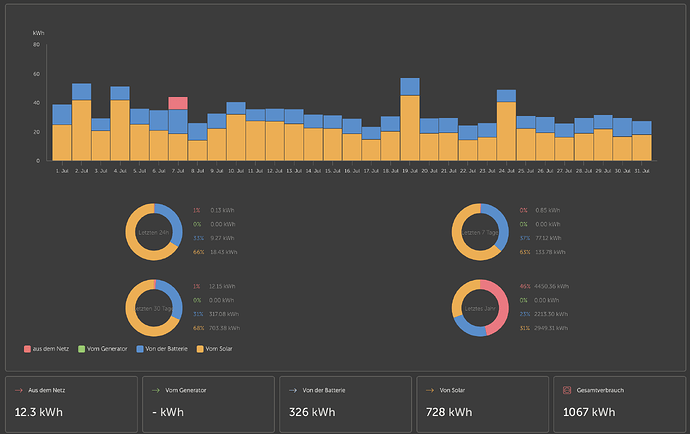Image resolution: width=690 pixels, height=434 pixels.
Task: Click the '133.78 kWh' solar value
Action: [551, 252]
